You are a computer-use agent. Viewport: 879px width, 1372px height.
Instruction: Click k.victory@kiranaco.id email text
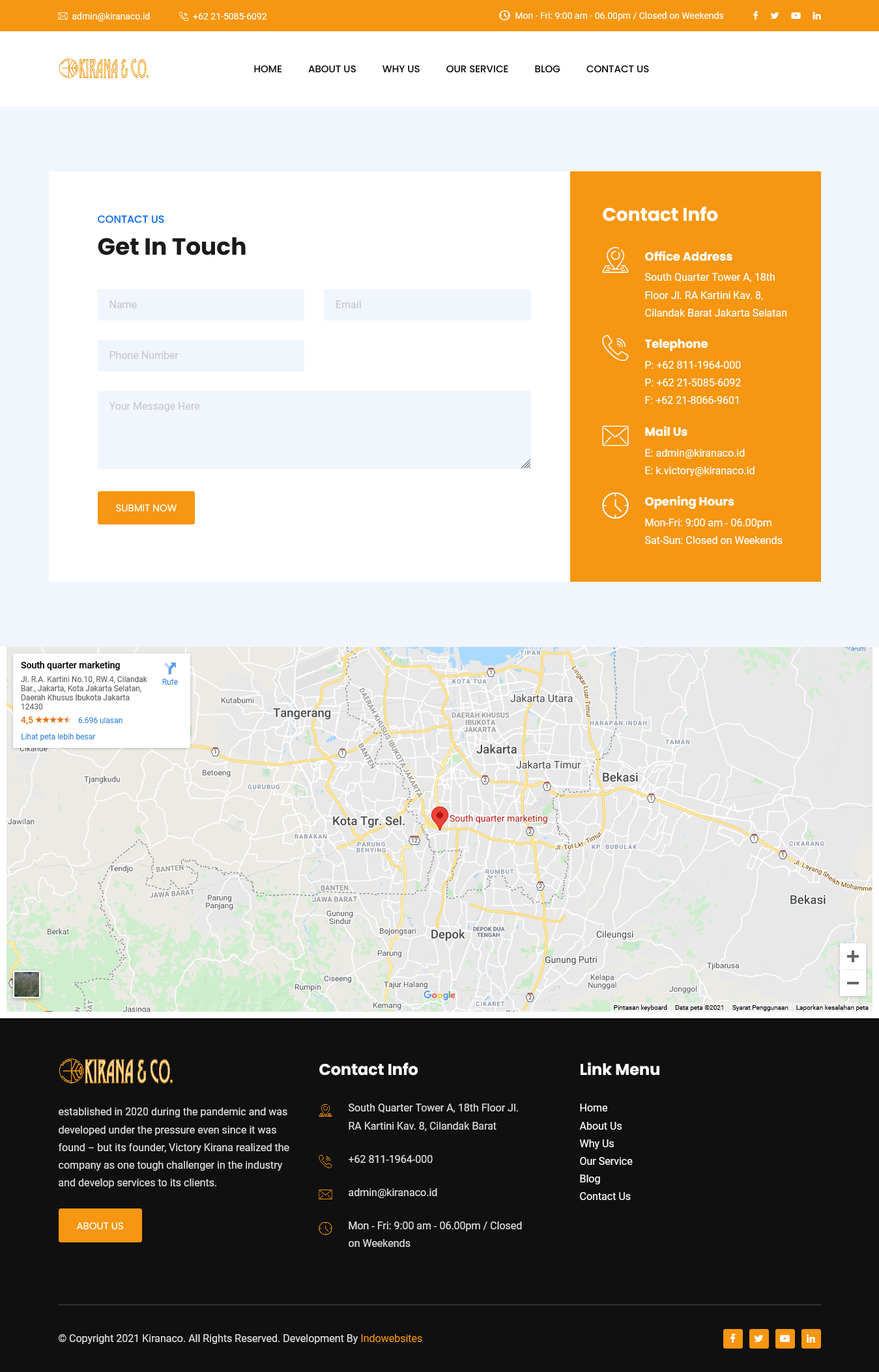coord(705,470)
